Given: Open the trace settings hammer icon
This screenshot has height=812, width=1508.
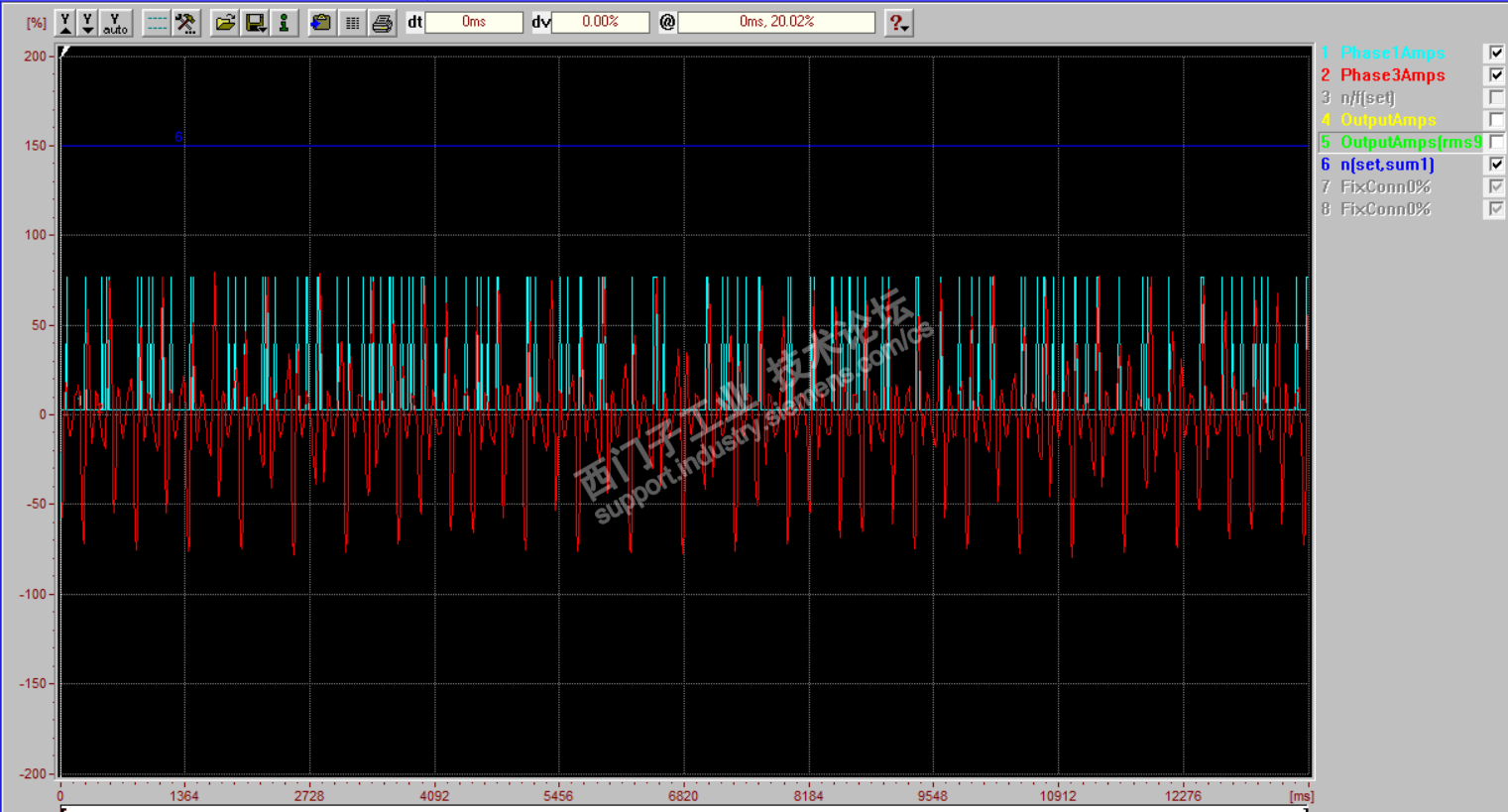Looking at the screenshot, I should 185,23.
